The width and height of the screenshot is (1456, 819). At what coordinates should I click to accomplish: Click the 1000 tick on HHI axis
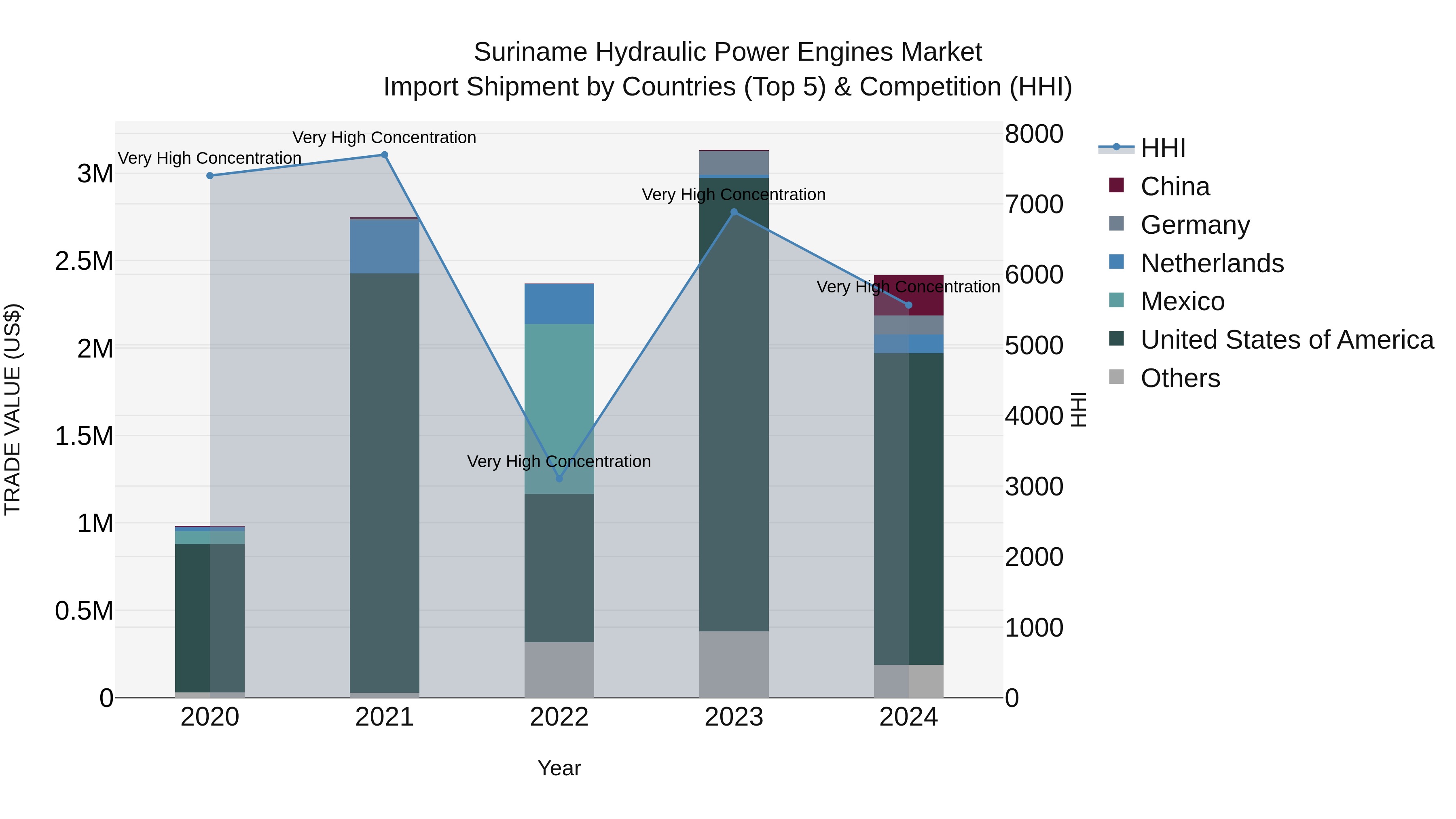(x=1034, y=627)
